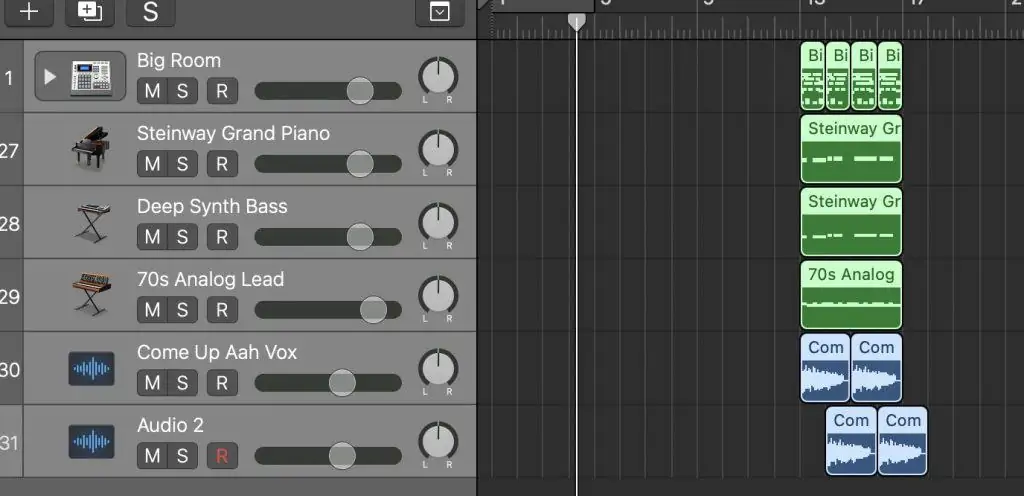1024x496 pixels.
Task: Select first audio region on Audio 2 track
Action: click(851, 441)
